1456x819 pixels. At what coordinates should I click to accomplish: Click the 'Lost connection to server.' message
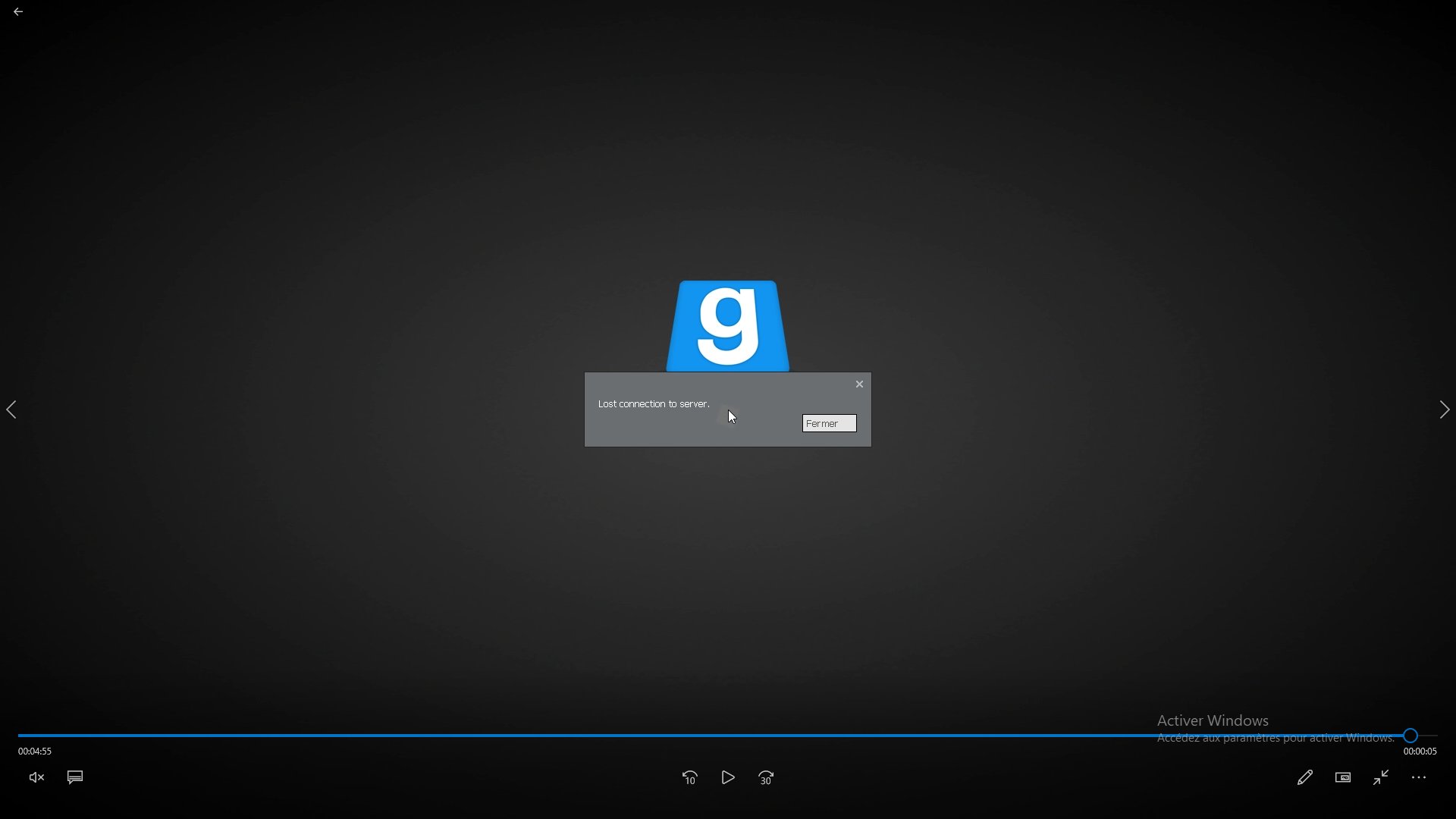[x=654, y=404]
